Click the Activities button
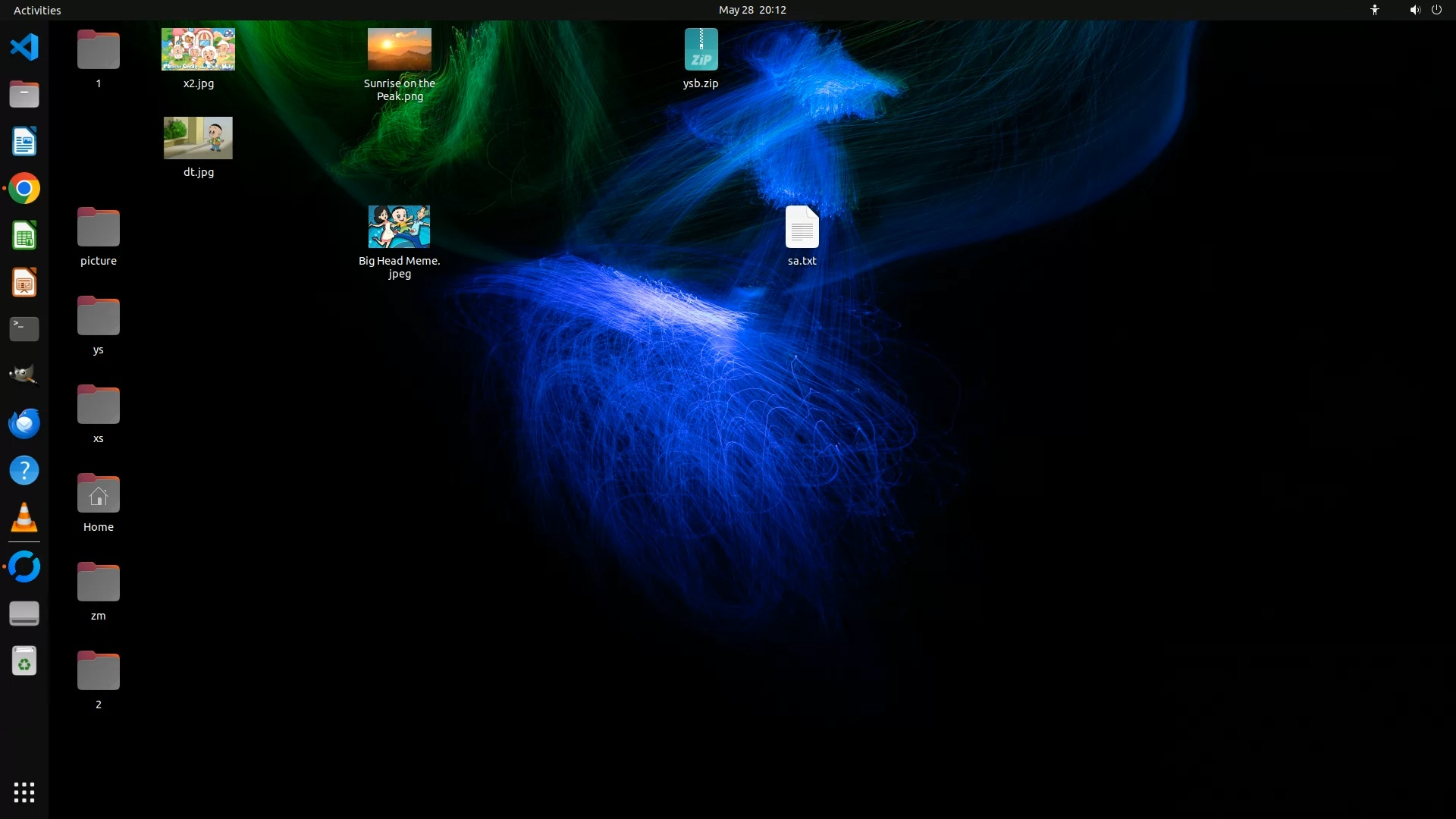This screenshot has width=1456, height=819. 37,10
